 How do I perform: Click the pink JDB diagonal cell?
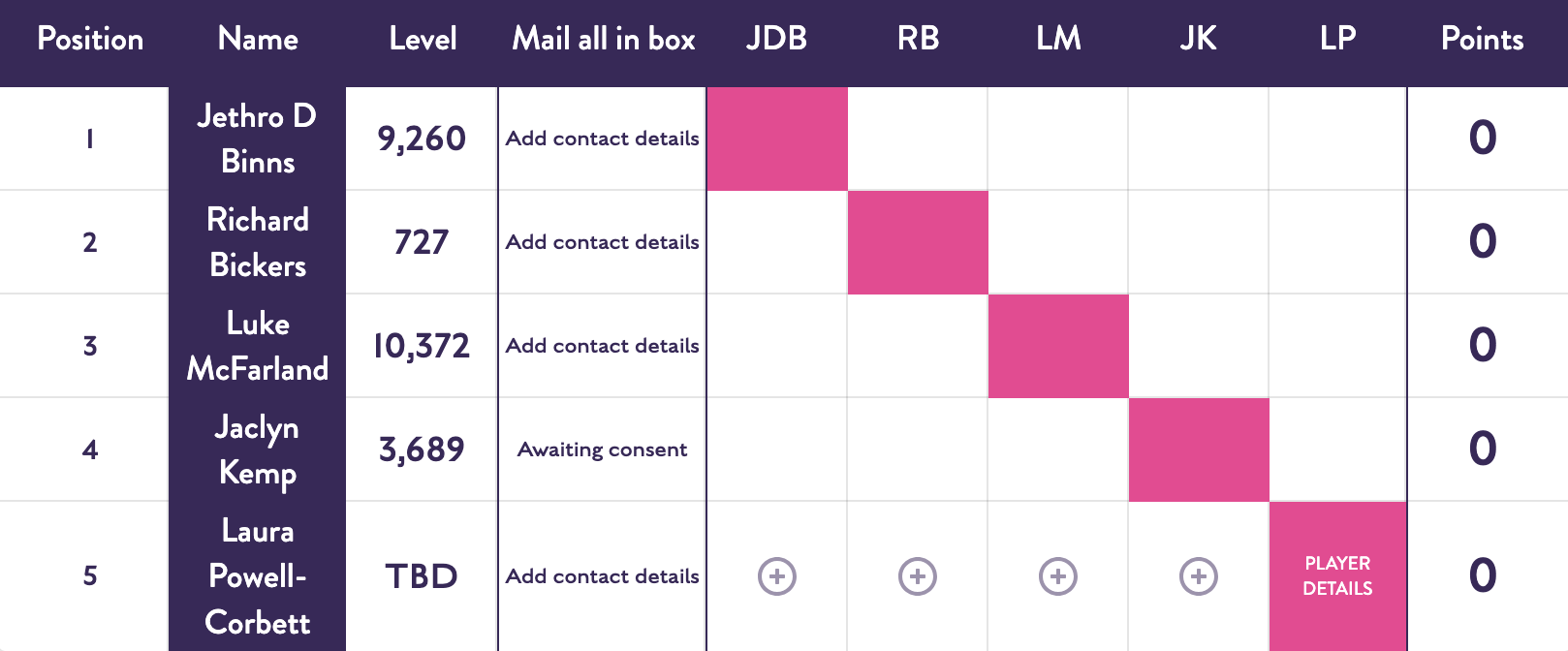[777, 139]
